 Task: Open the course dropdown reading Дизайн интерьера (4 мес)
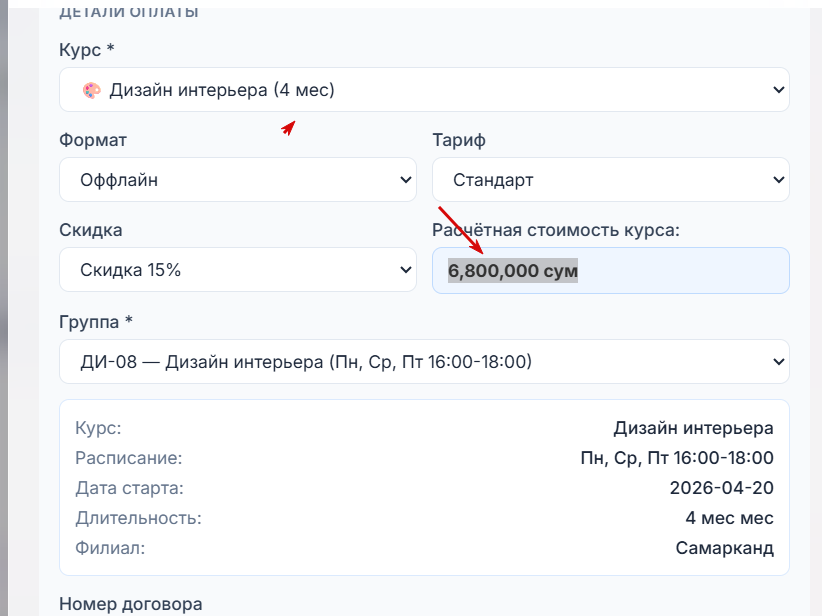(x=424, y=90)
